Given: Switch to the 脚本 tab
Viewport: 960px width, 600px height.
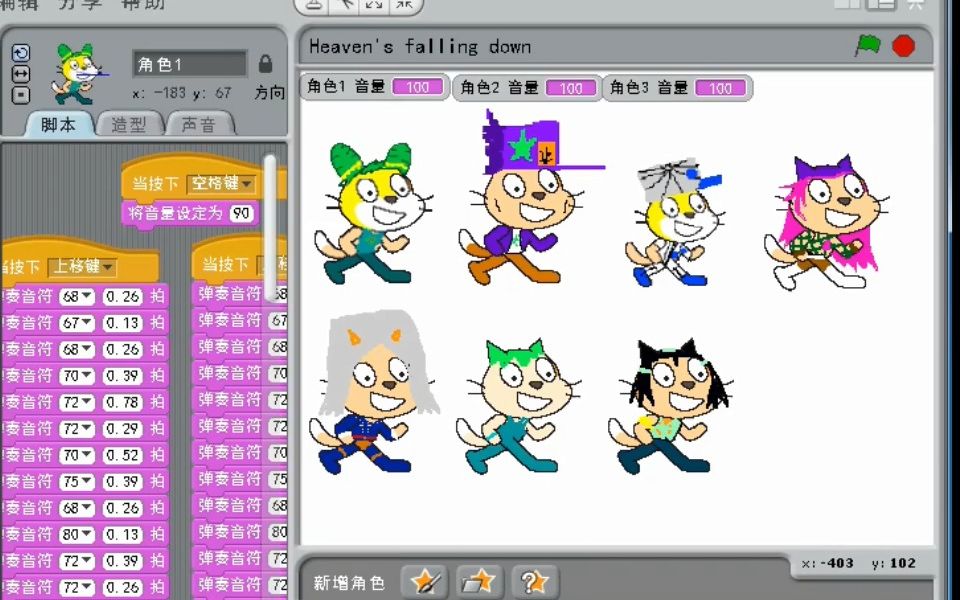Looking at the screenshot, I should coord(59,124).
